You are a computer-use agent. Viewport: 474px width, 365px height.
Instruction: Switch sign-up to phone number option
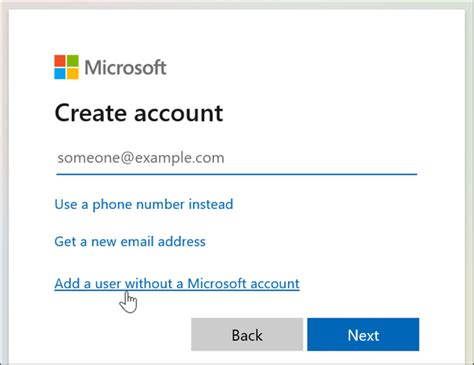(144, 204)
